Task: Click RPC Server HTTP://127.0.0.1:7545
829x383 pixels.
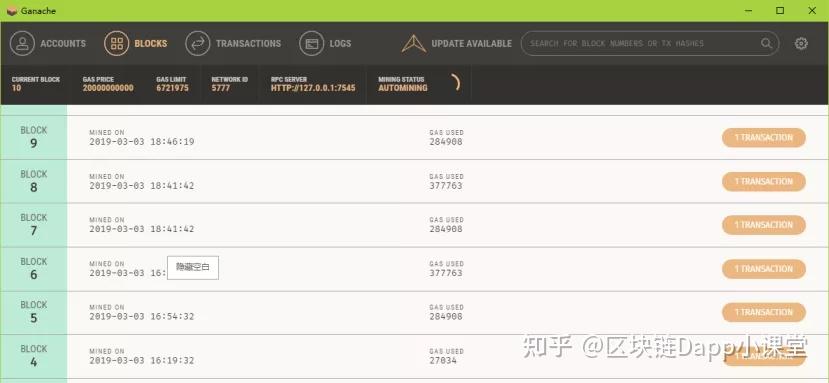Action: tap(313, 88)
